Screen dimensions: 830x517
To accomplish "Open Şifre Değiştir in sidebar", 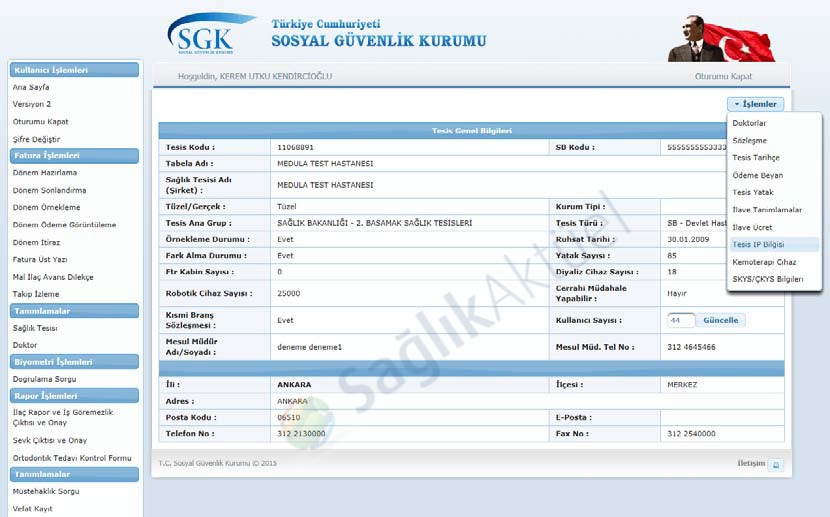I will (x=36, y=139).
